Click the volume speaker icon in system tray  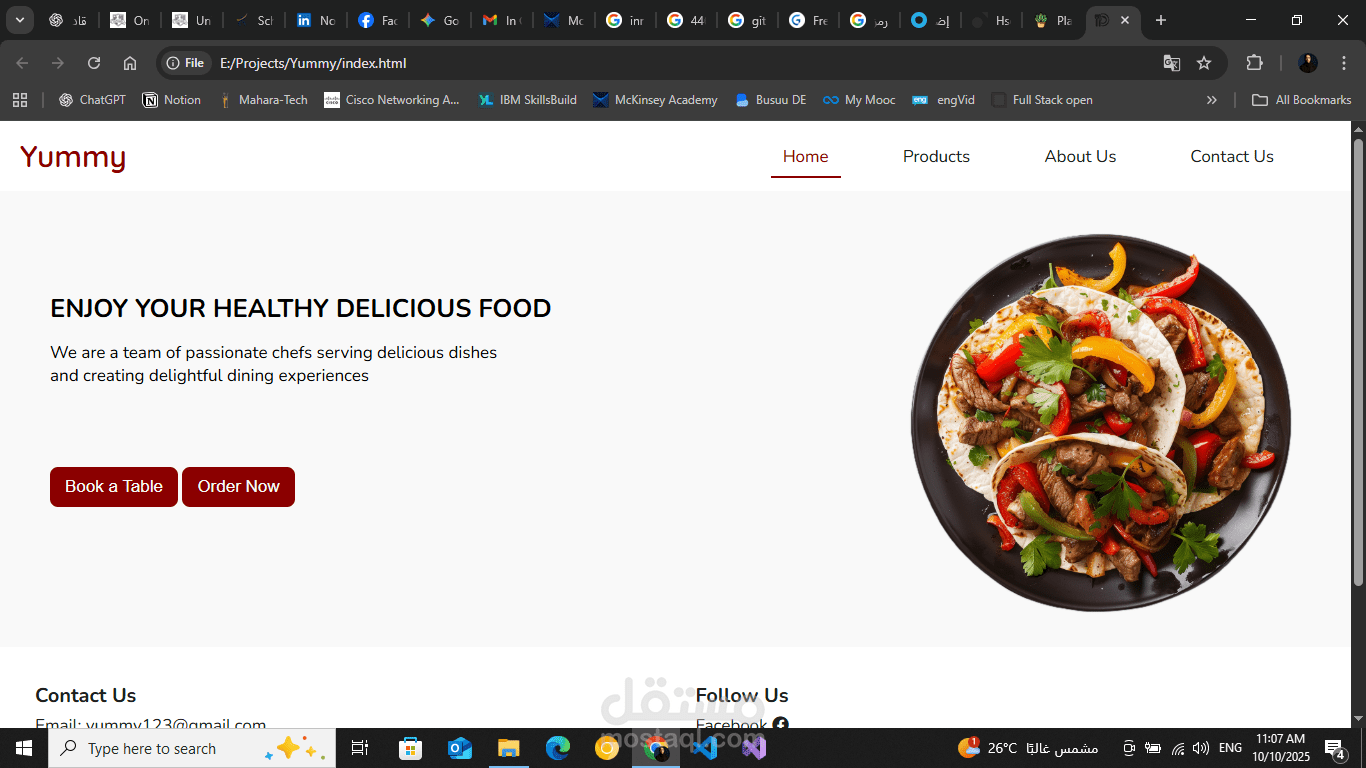[x=1200, y=747]
